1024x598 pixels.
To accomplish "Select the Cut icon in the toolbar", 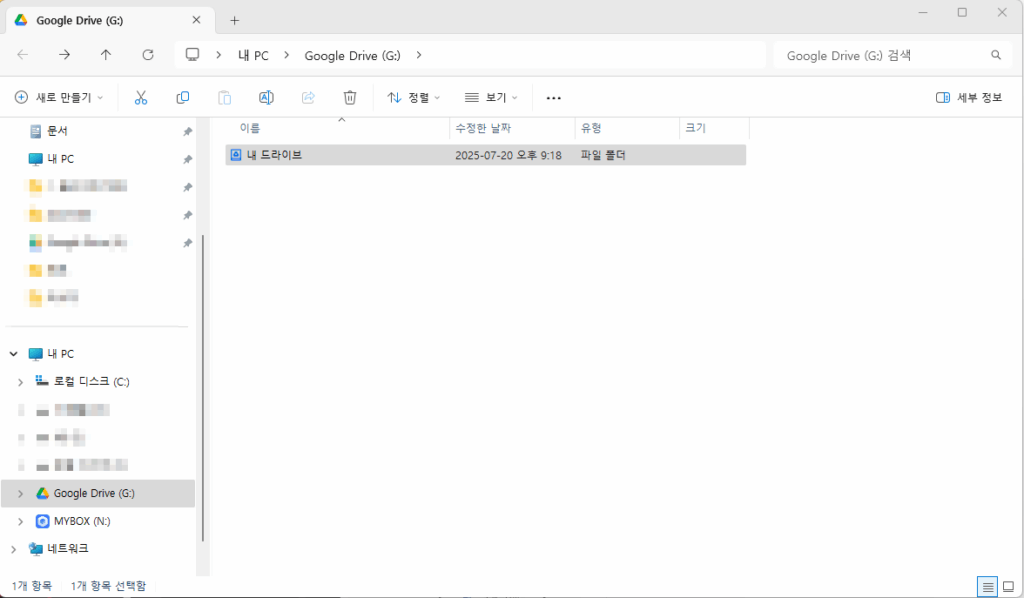I will [141, 97].
